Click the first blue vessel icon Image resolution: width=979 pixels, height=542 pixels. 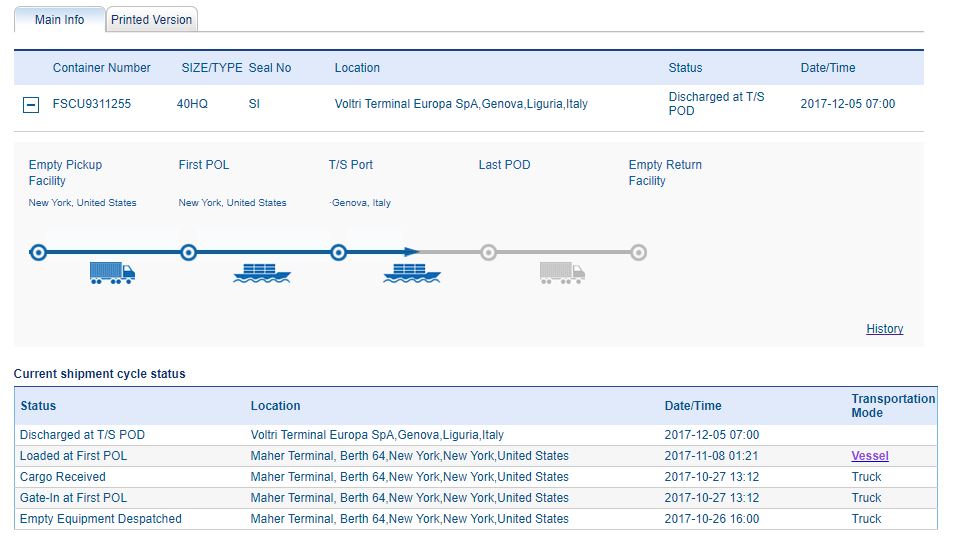point(261,272)
